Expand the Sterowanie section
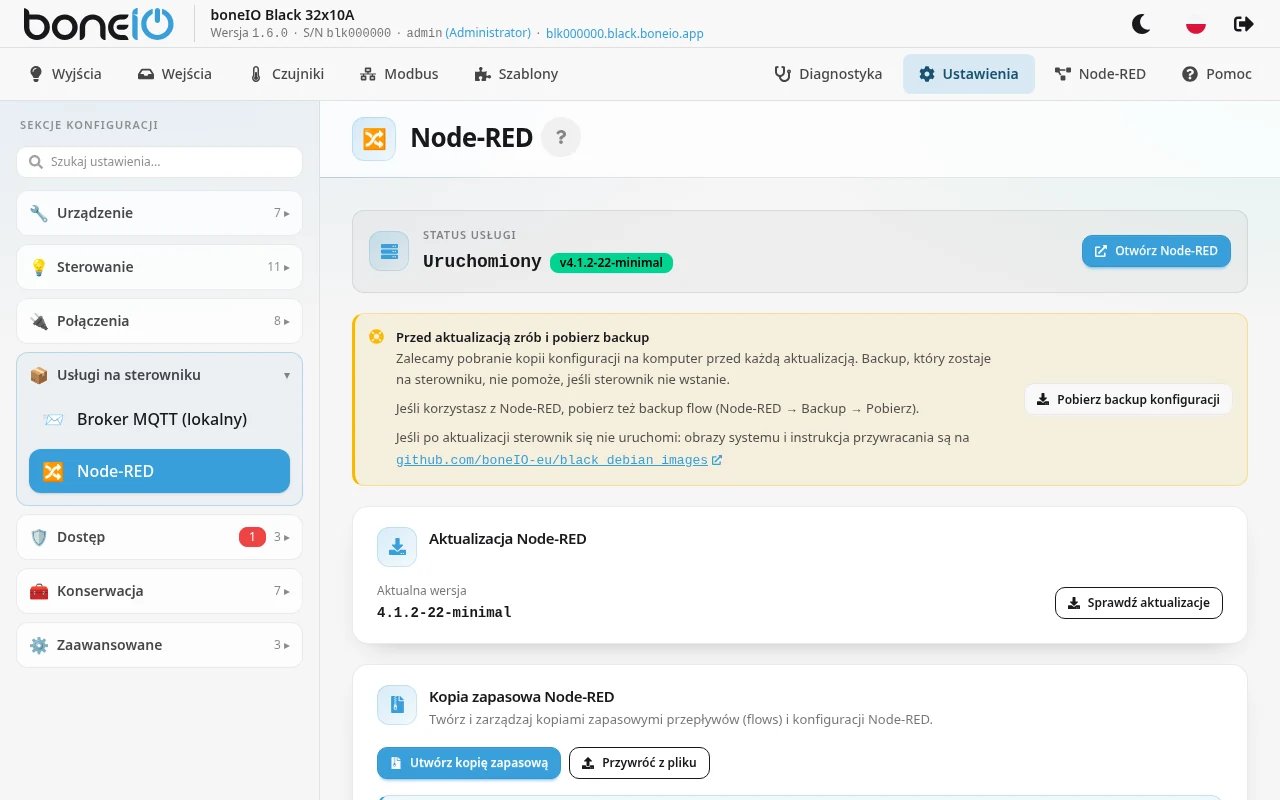Viewport: 1280px width, 800px height. pos(160,267)
